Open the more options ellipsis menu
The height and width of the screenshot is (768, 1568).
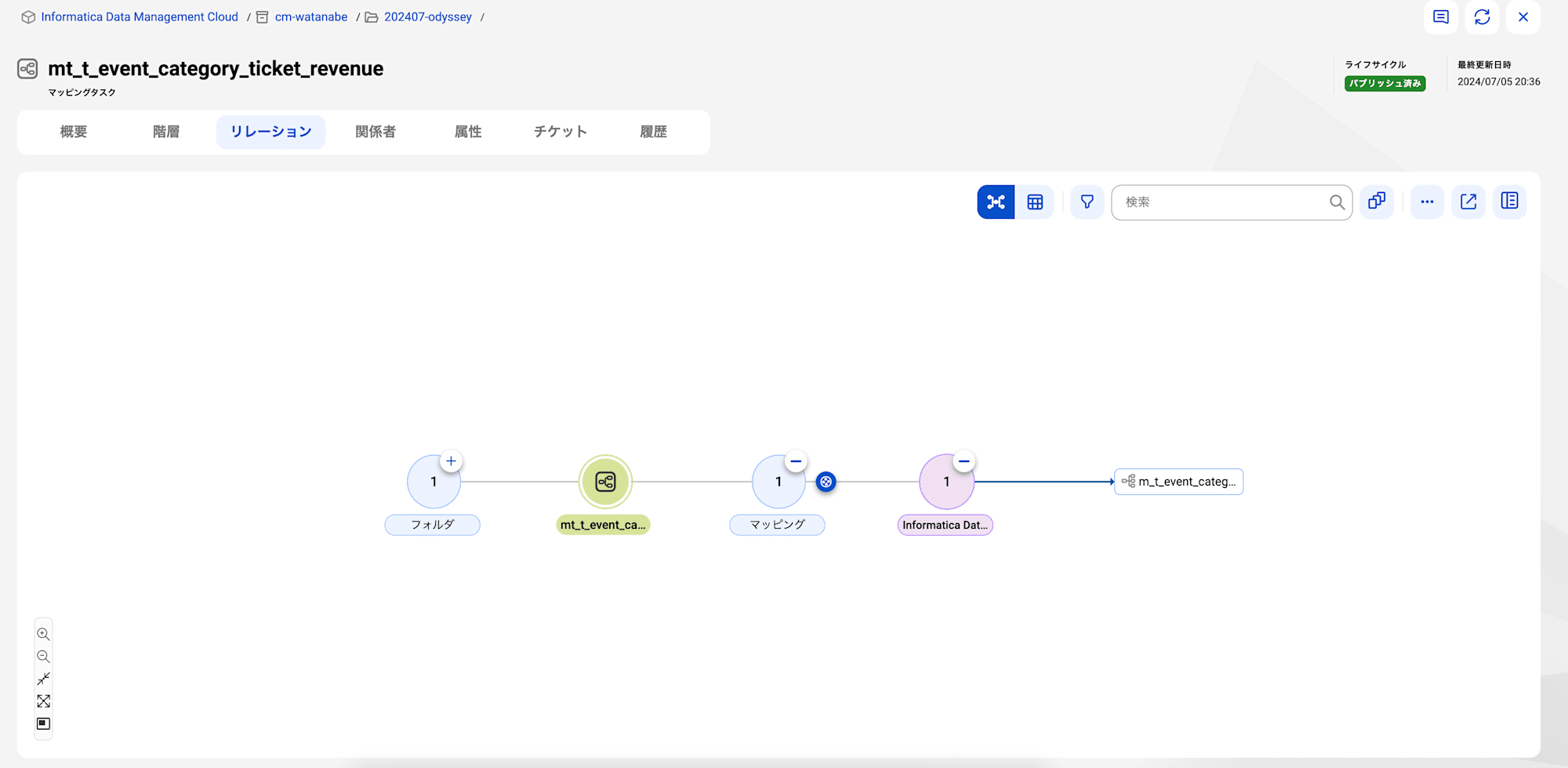click(1427, 202)
